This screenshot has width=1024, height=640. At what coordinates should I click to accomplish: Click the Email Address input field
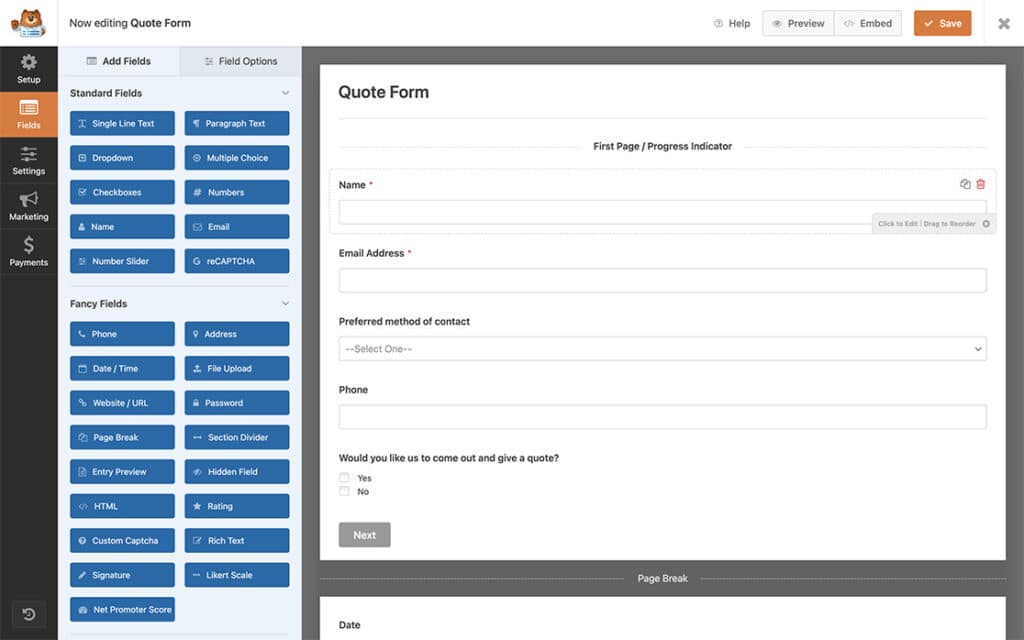[x=662, y=280]
